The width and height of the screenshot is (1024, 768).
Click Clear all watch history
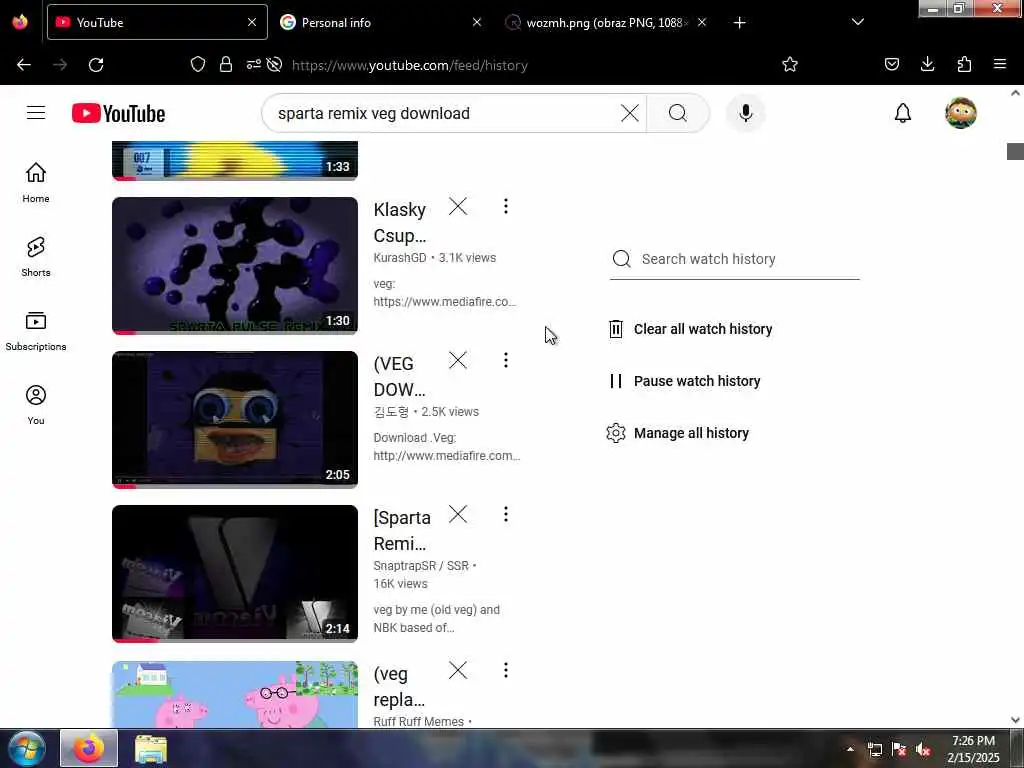[x=690, y=329]
